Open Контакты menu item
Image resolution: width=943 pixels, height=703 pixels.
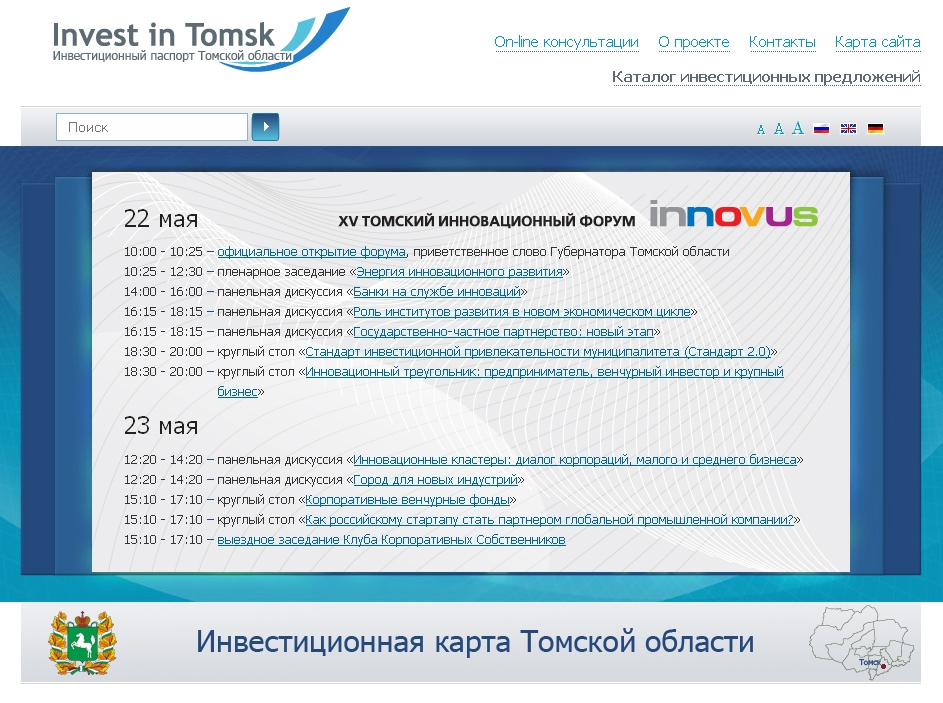pos(782,42)
